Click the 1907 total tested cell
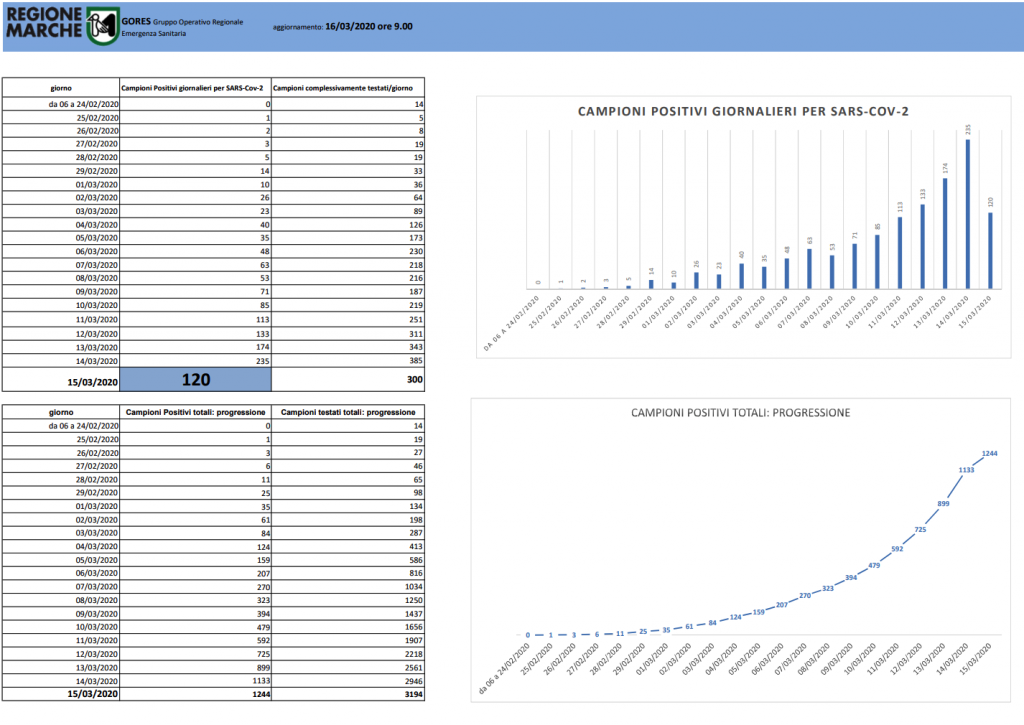Image resolution: width=1024 pixels, height=725 pixels. point(348,640)
